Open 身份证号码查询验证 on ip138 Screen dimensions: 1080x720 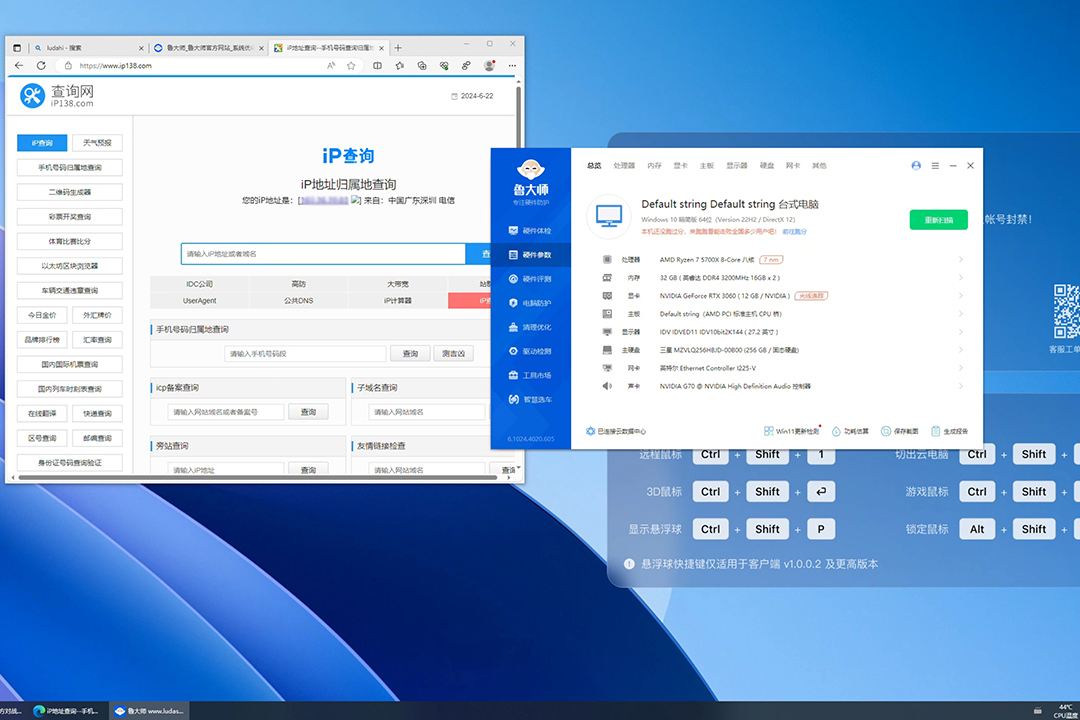click(70, 462)
